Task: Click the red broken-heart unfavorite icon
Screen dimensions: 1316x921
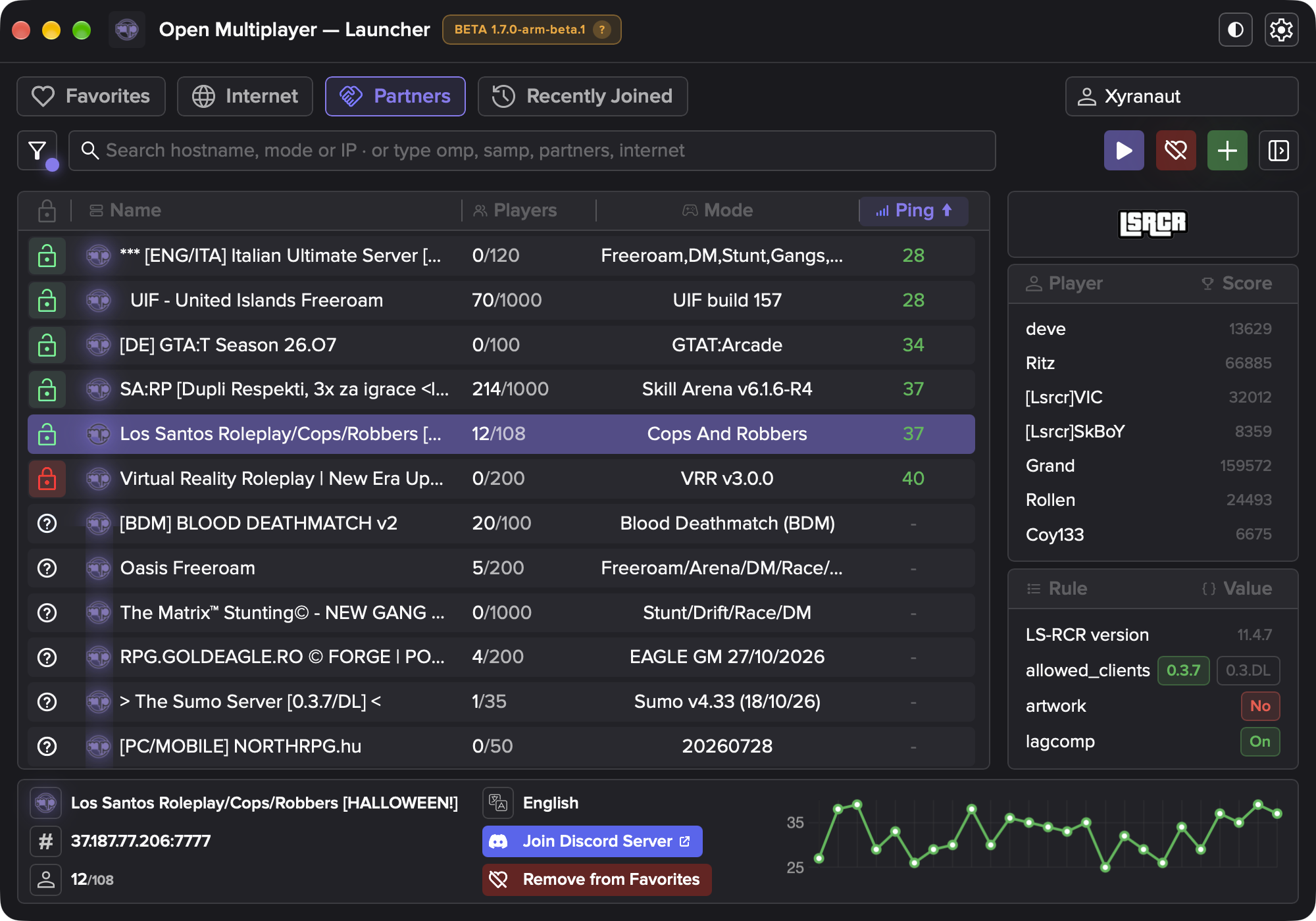Action: 1176,151
